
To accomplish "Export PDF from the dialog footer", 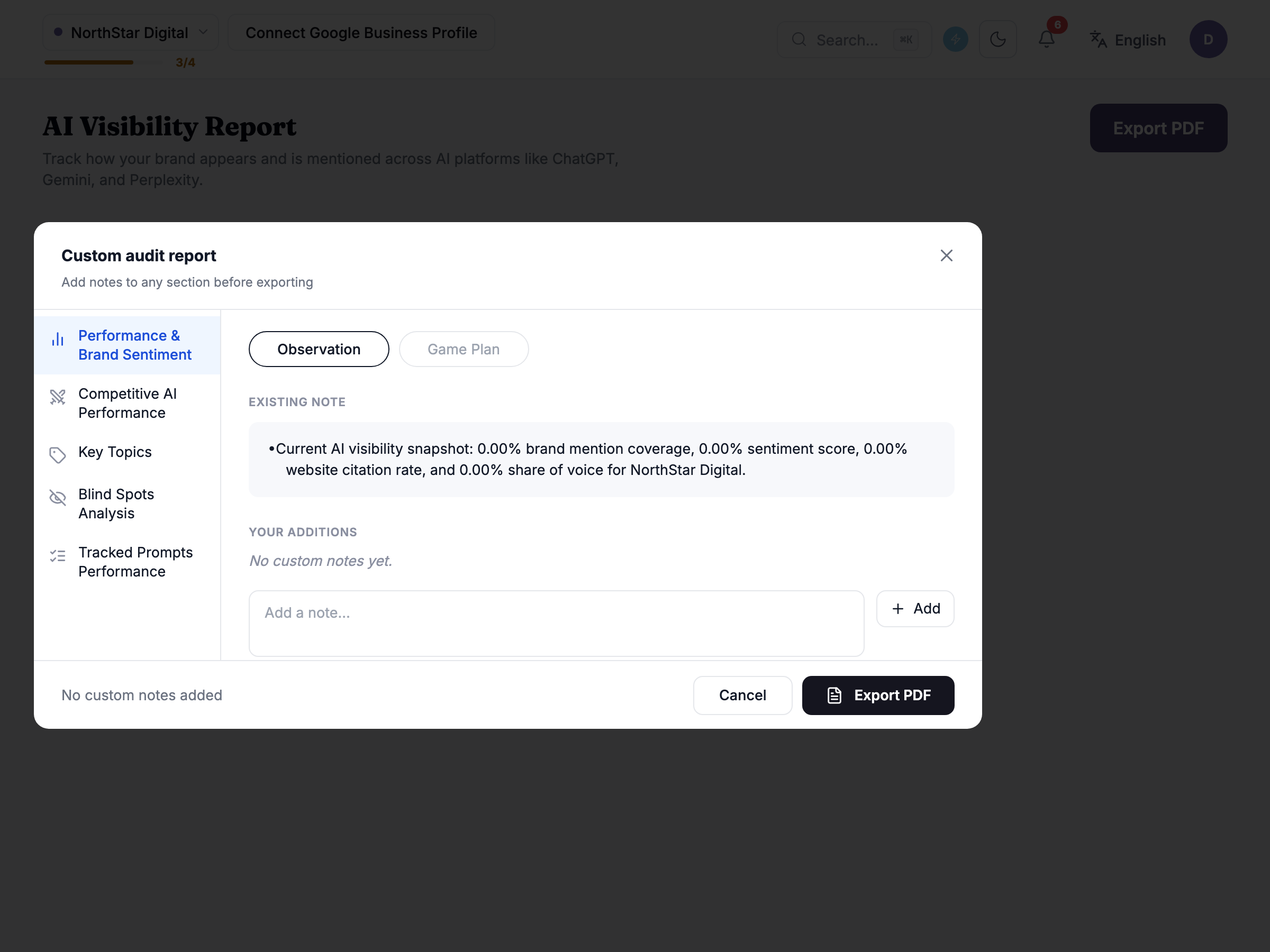I will point(878,695).
